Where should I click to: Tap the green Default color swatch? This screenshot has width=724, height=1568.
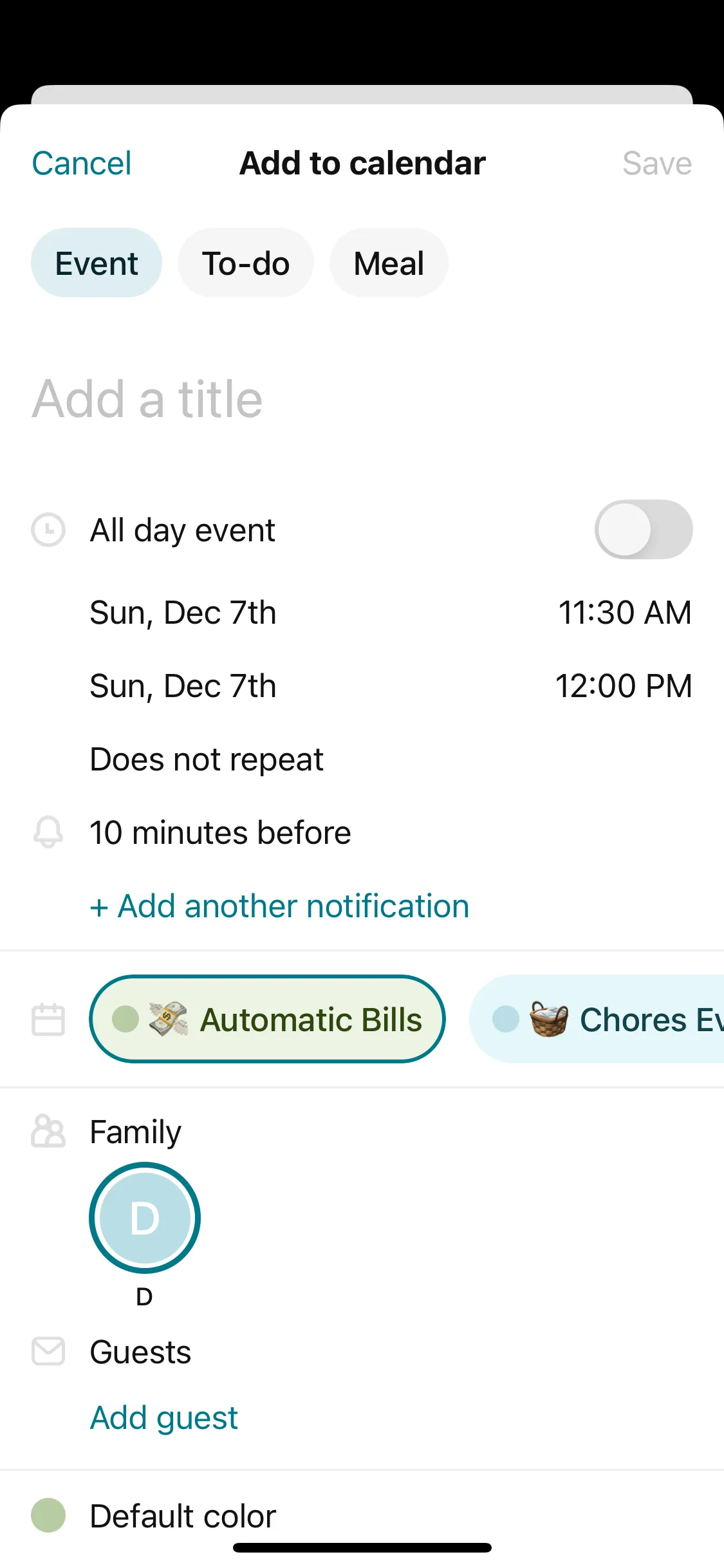[48, 1515]
